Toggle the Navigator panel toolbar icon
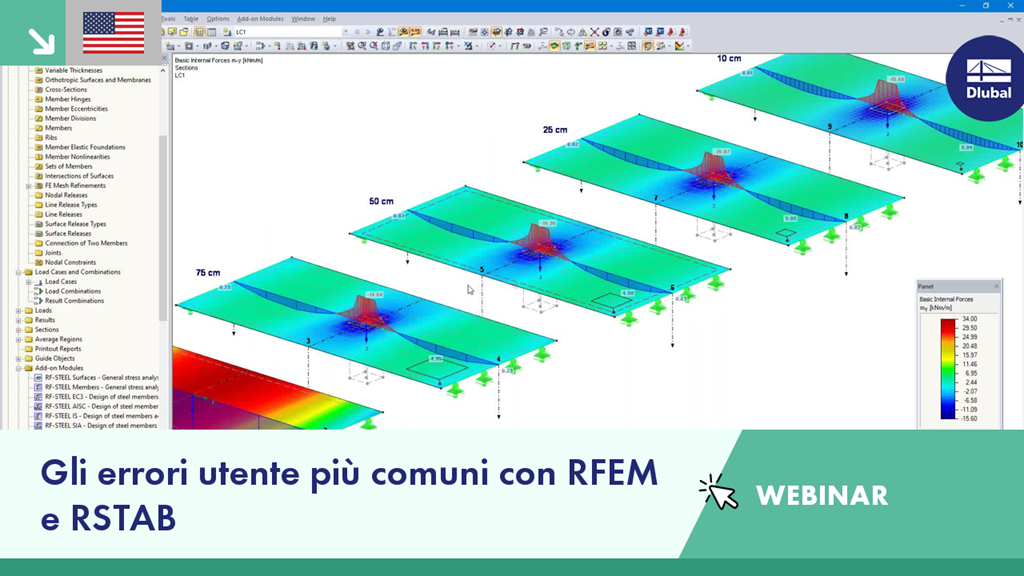The height and width of the screenshot is (576, 1024). [199, 32]
